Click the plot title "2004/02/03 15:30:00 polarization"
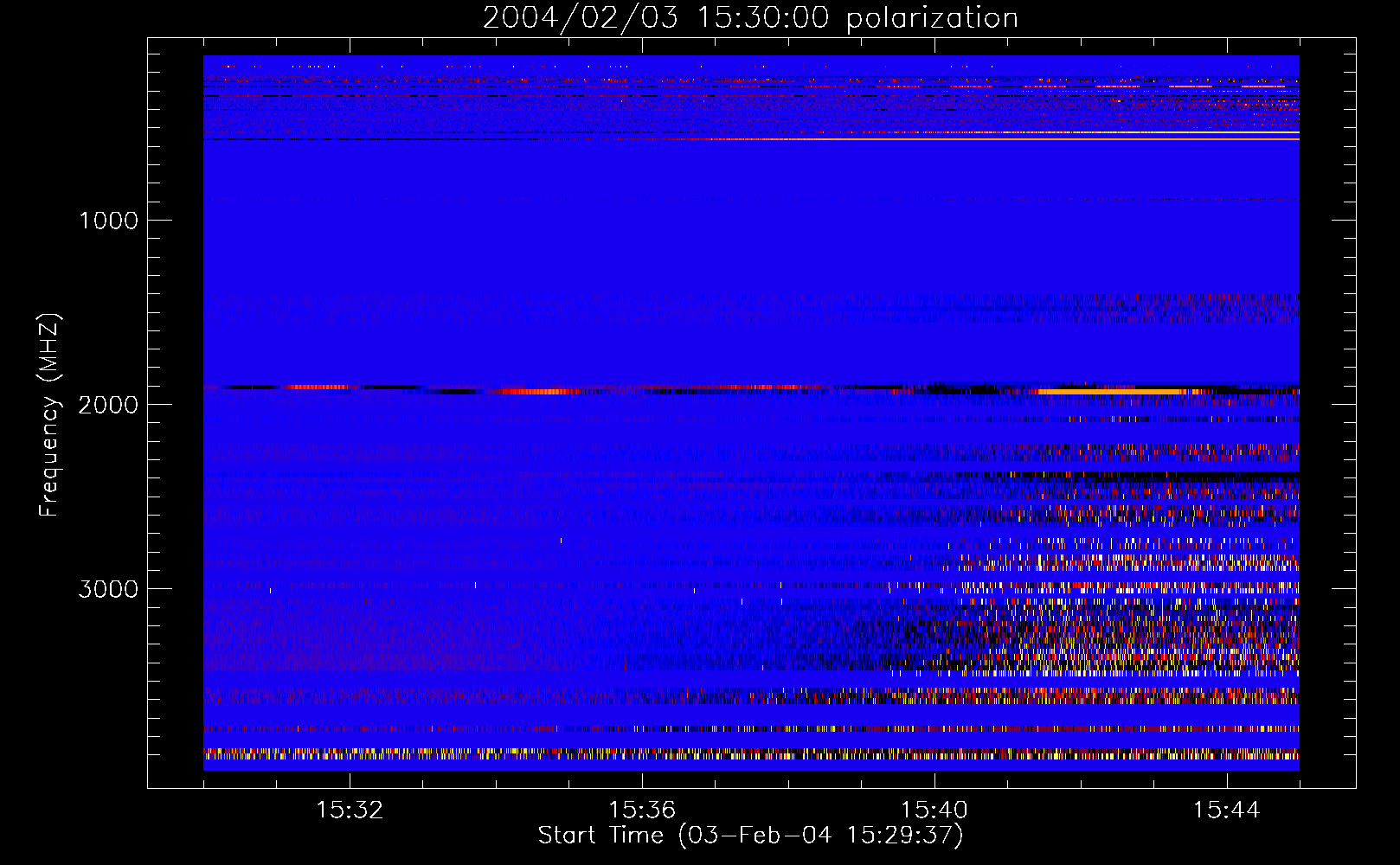Viewport: 1400px width, 865px height. (x=750, y=18)
